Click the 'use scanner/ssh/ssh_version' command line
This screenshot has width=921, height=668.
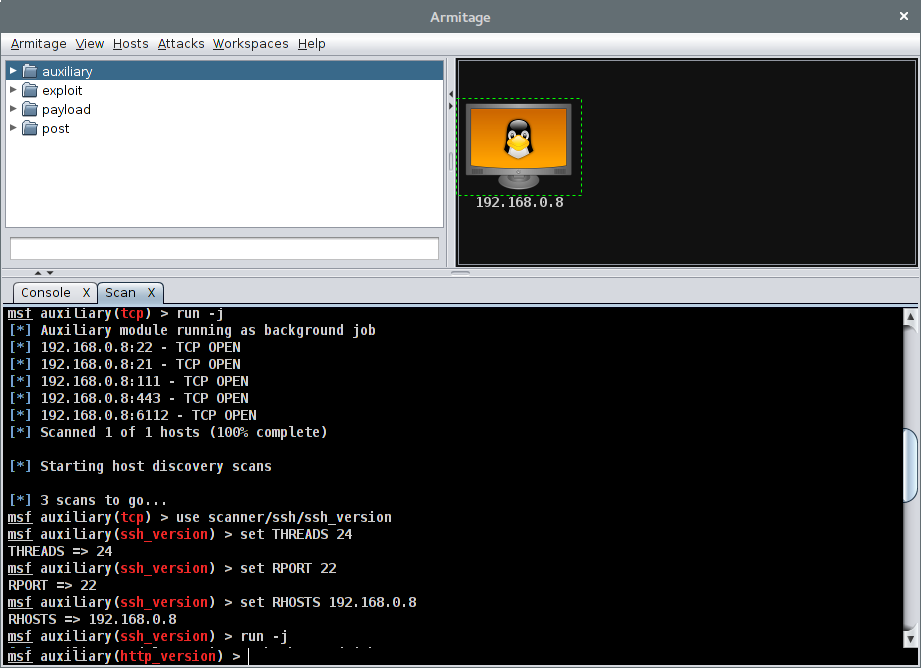(x=200, y=518)
